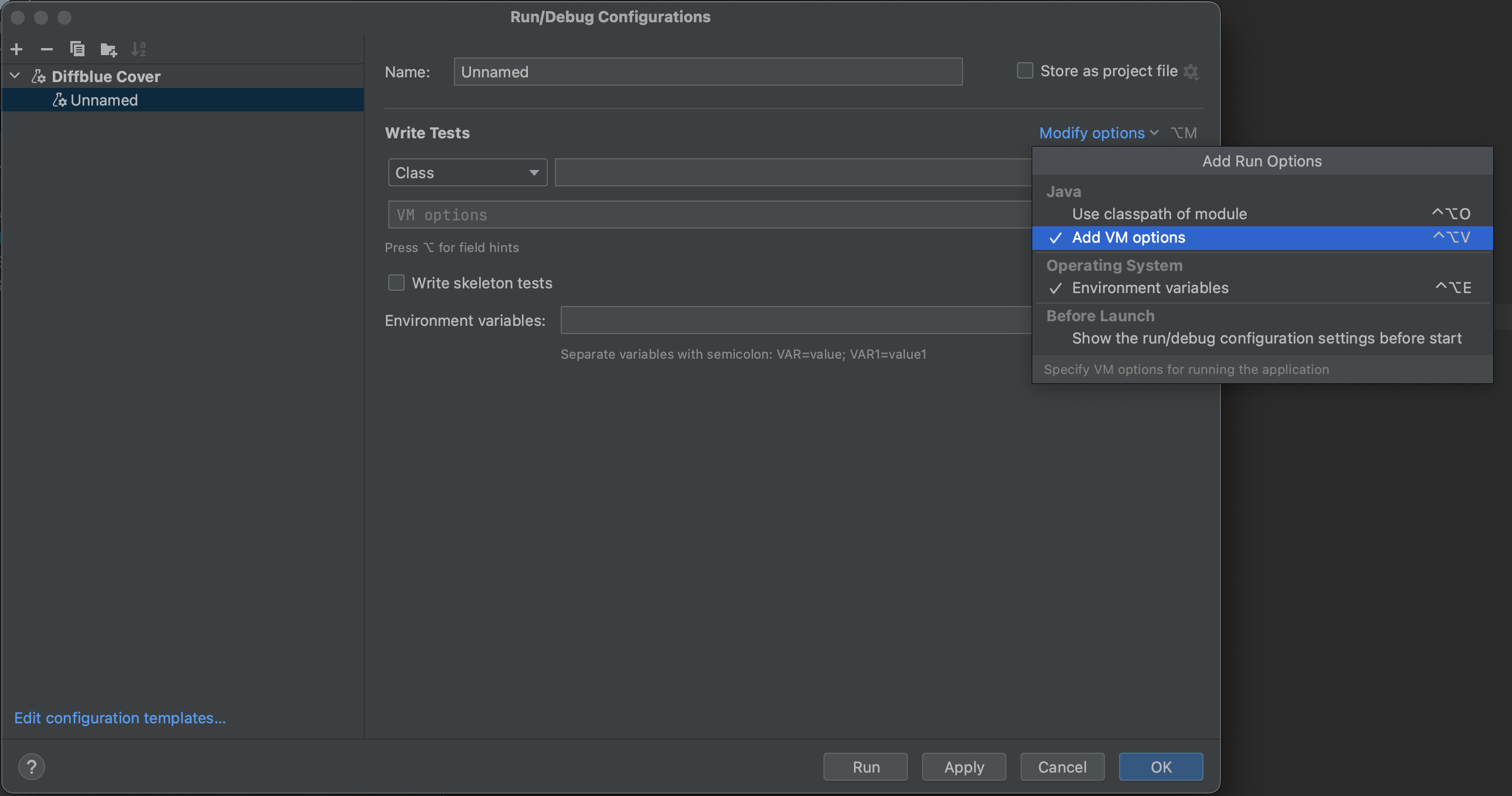1512x796 pixels.
Task: Click the Sort configurations alphabetically icon
Action: click(138, 49)
